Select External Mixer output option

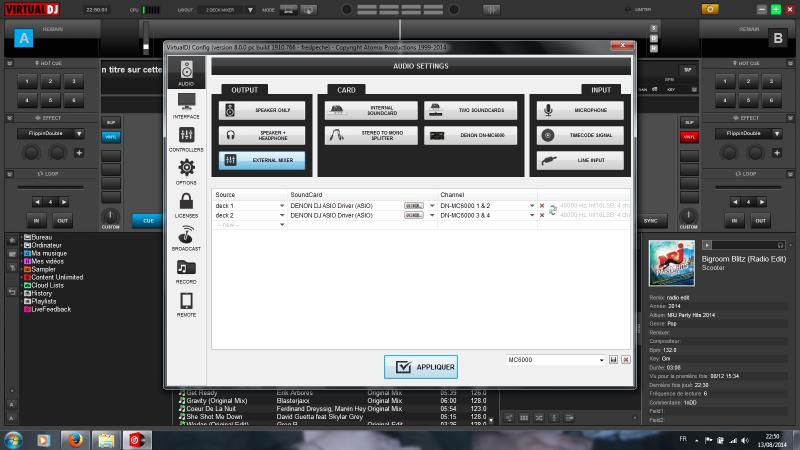[x=262, y=160]
